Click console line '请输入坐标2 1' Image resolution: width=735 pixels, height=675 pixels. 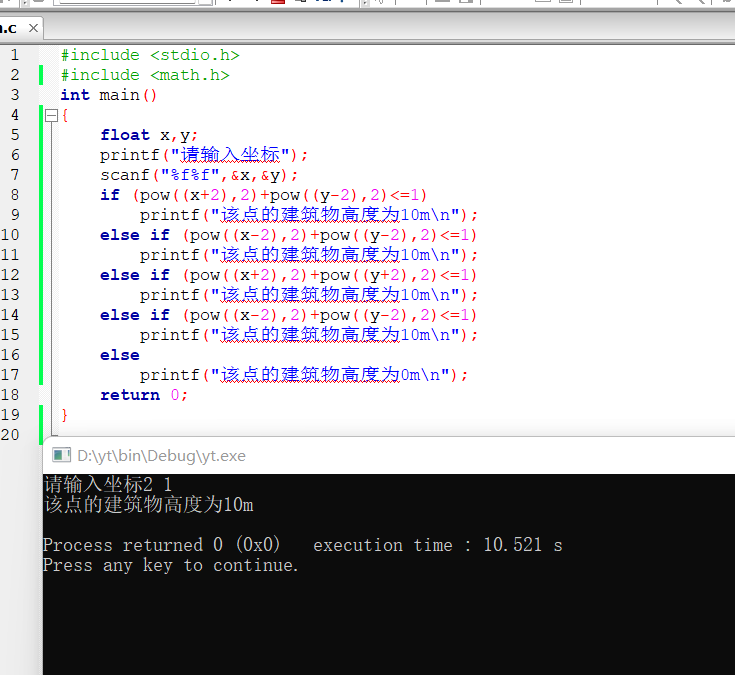(108, 484)
